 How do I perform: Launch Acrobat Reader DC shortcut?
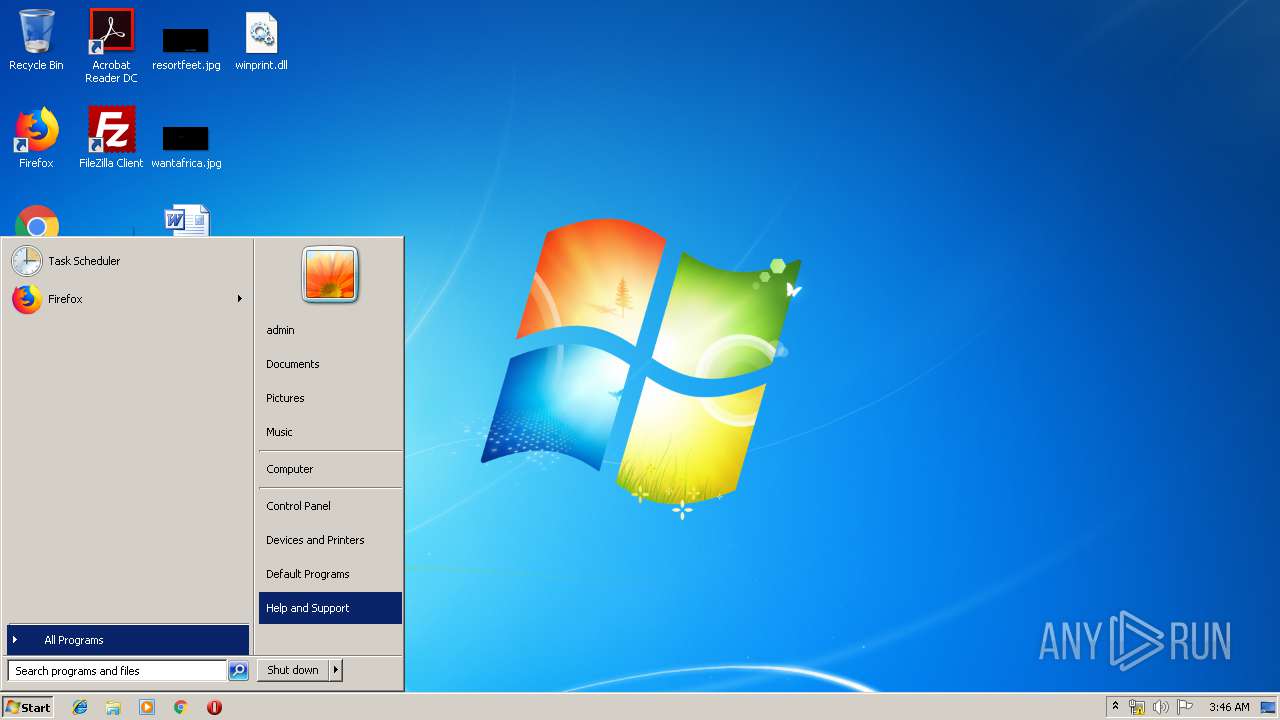111,46
